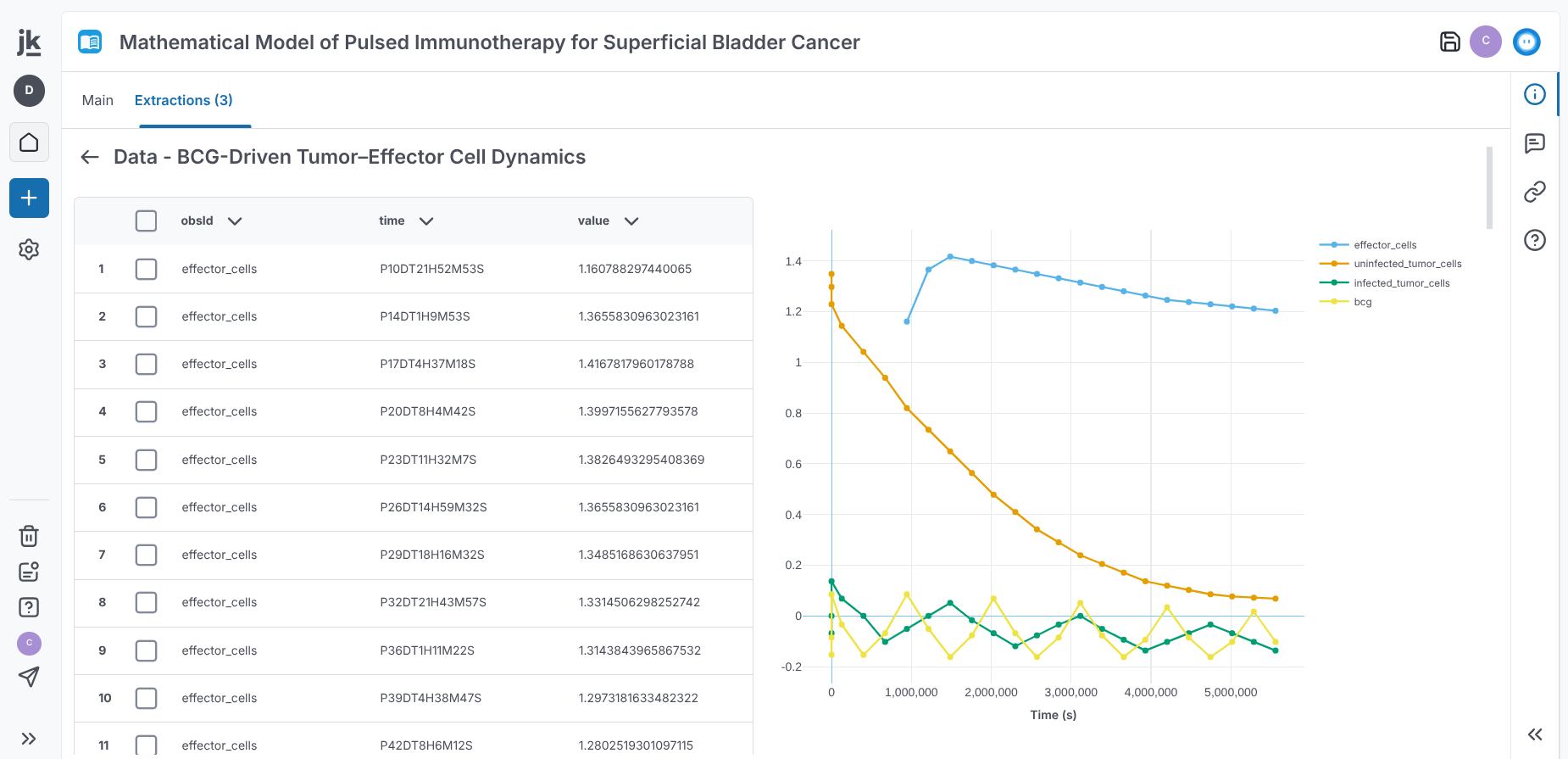Select time cell P10DT21H52M53S
Screen dimensions: 1568x759
[431, 269]
